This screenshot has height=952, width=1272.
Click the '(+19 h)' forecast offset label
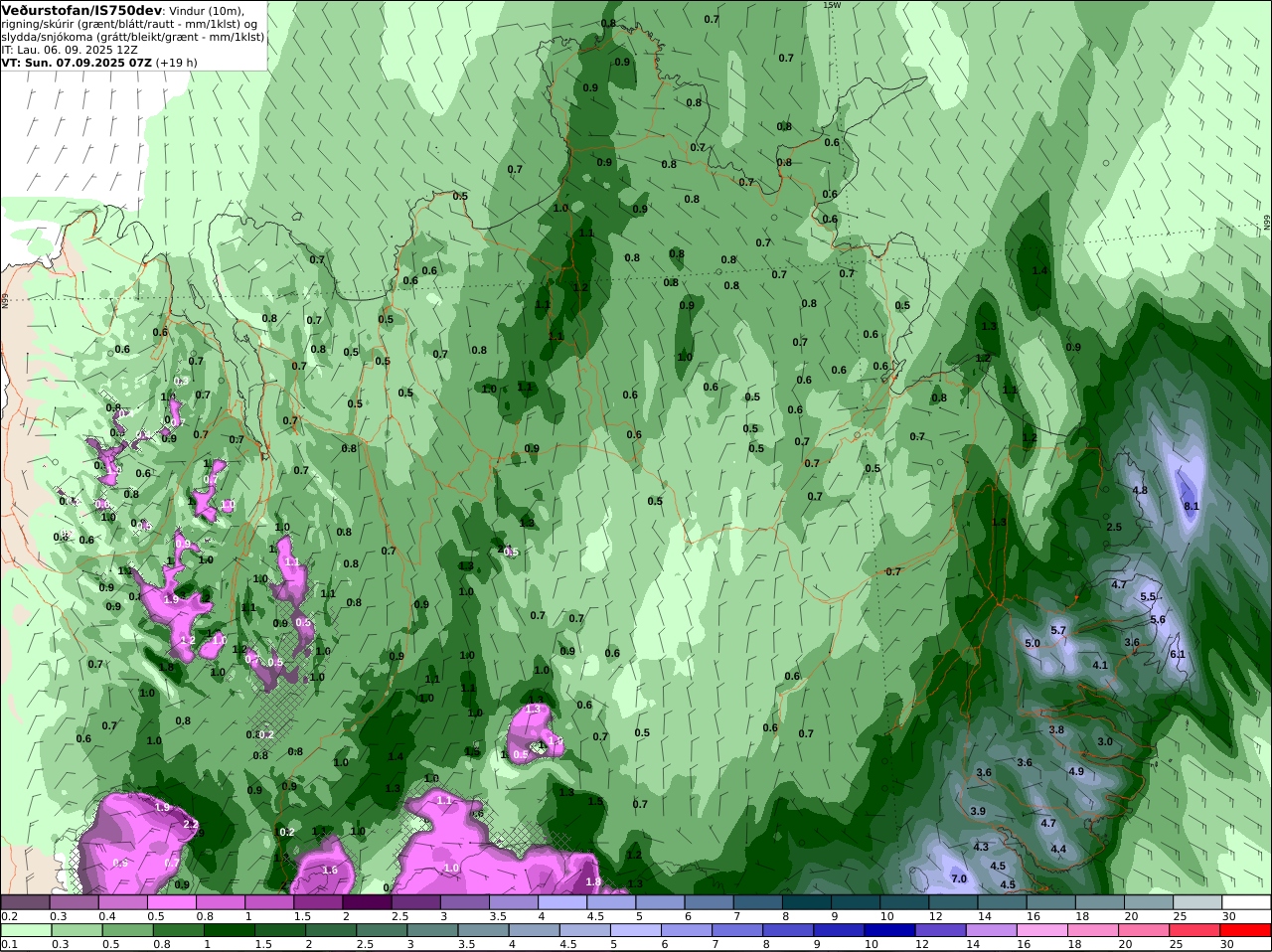pos(177,63)
